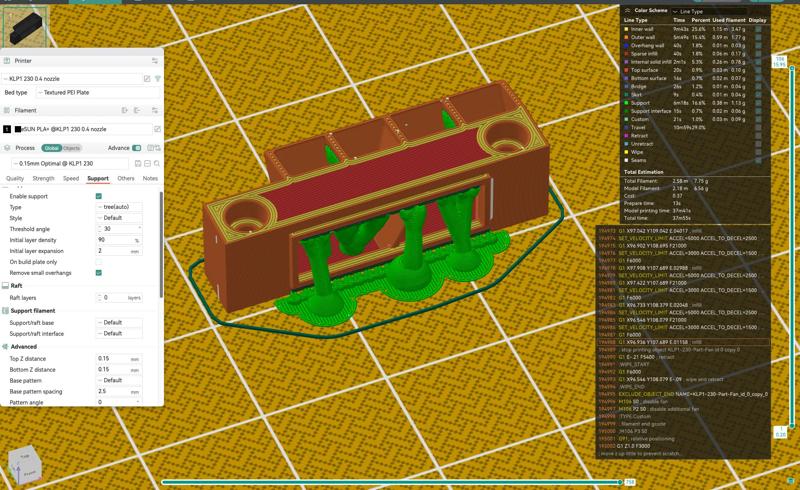The image size is (800, 490).
Task: Click the Initial layer expansion field
Action: (119, 251)
